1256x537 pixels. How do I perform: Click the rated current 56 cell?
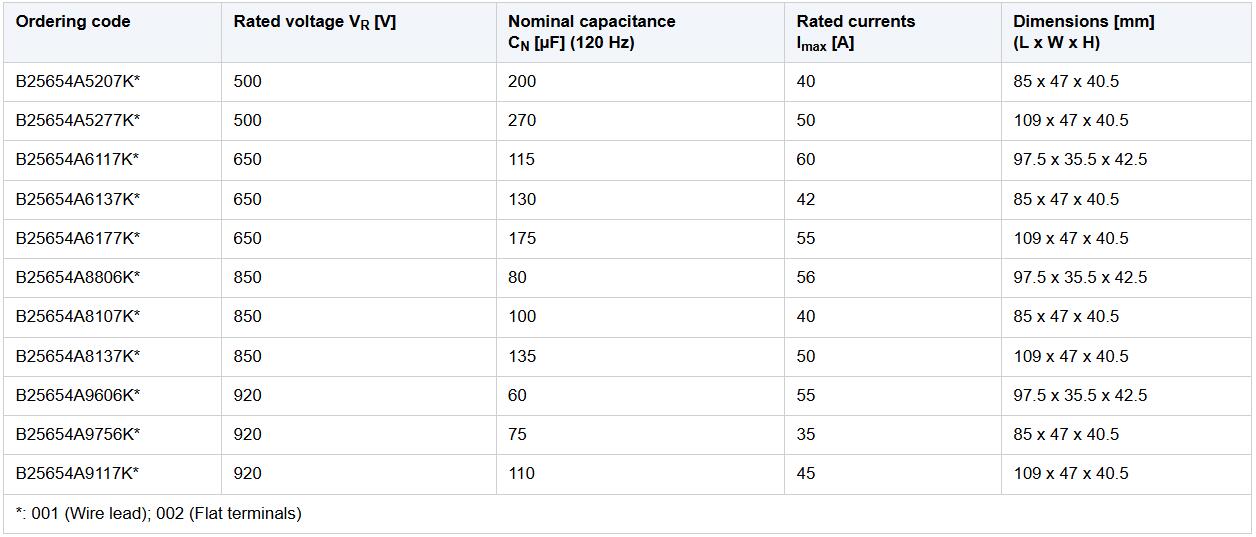pos(806,277)
